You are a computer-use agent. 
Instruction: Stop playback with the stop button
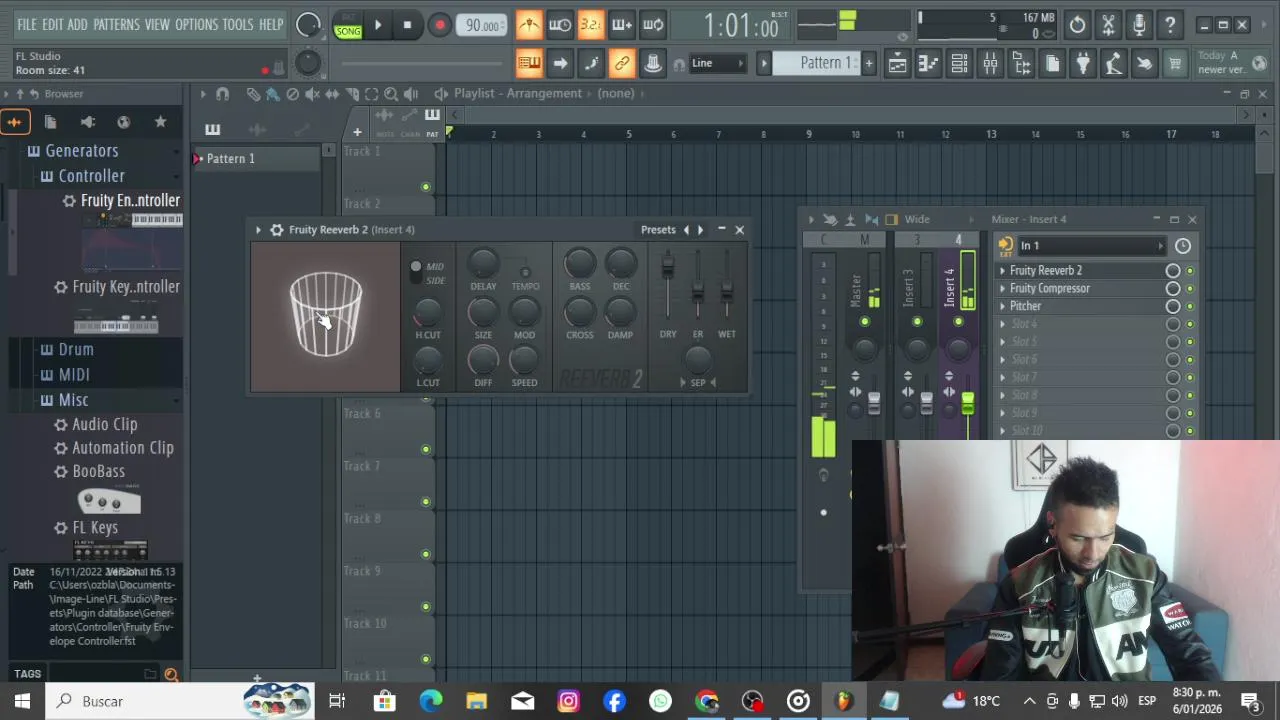pyautogui.click(x=407, y=25)
